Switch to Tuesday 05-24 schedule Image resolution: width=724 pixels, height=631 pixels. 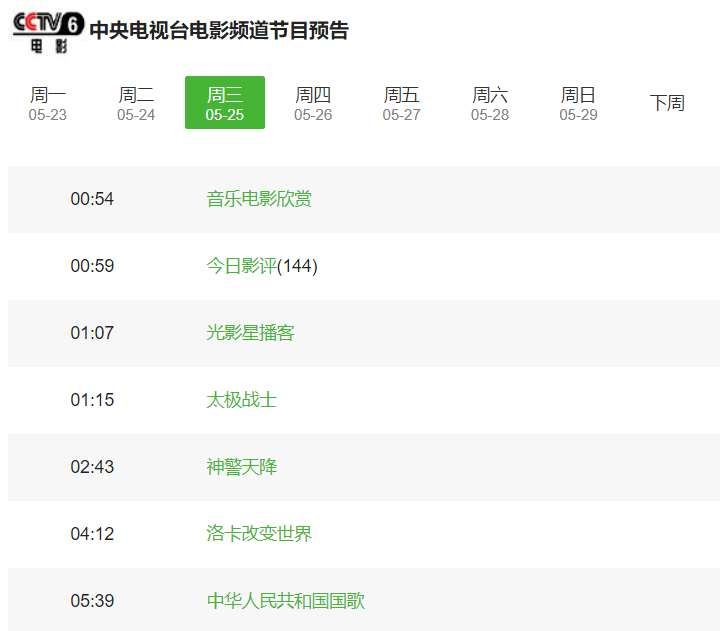click(x=136, y=103)
